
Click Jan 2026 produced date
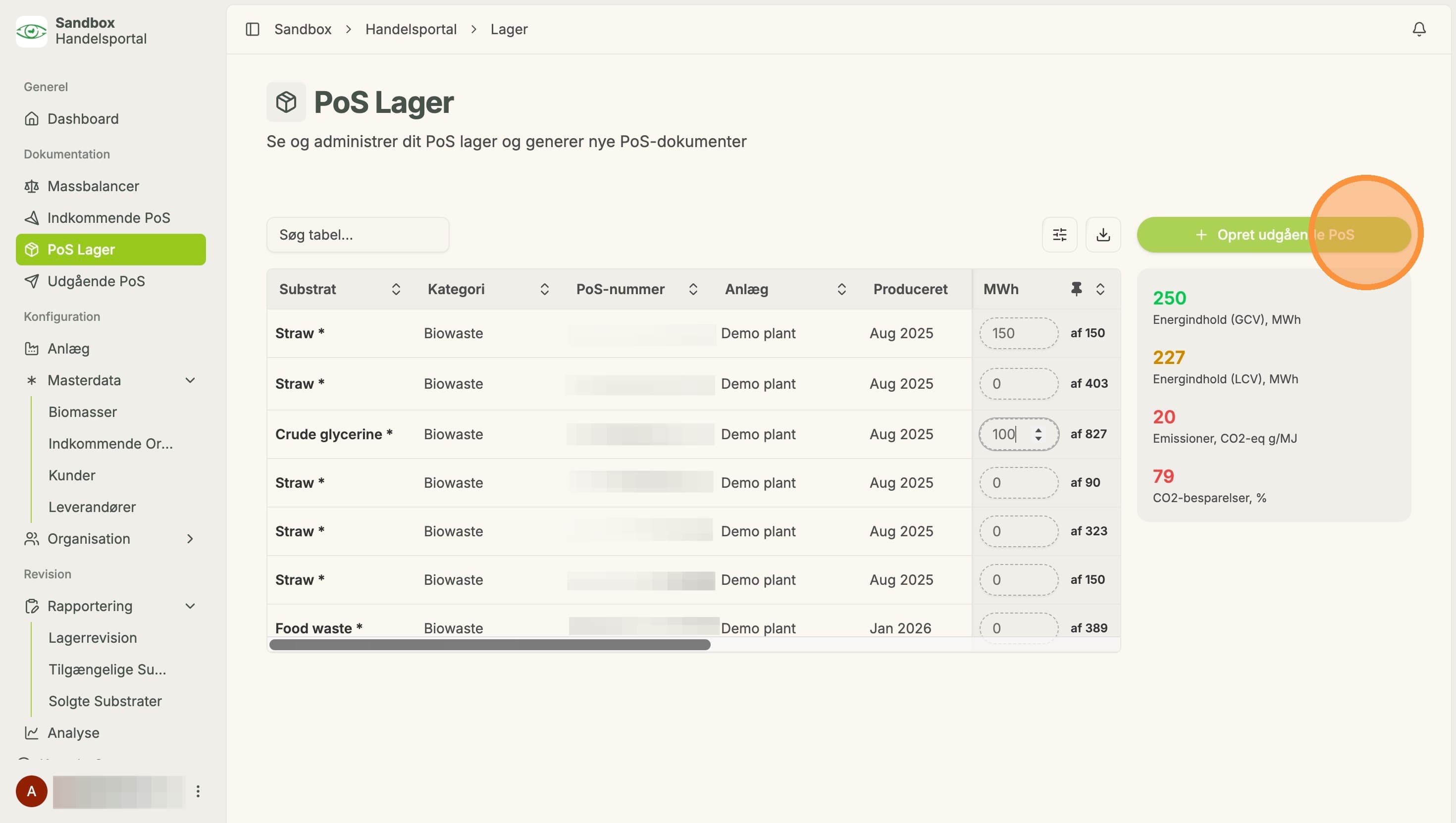pos(900,628)
